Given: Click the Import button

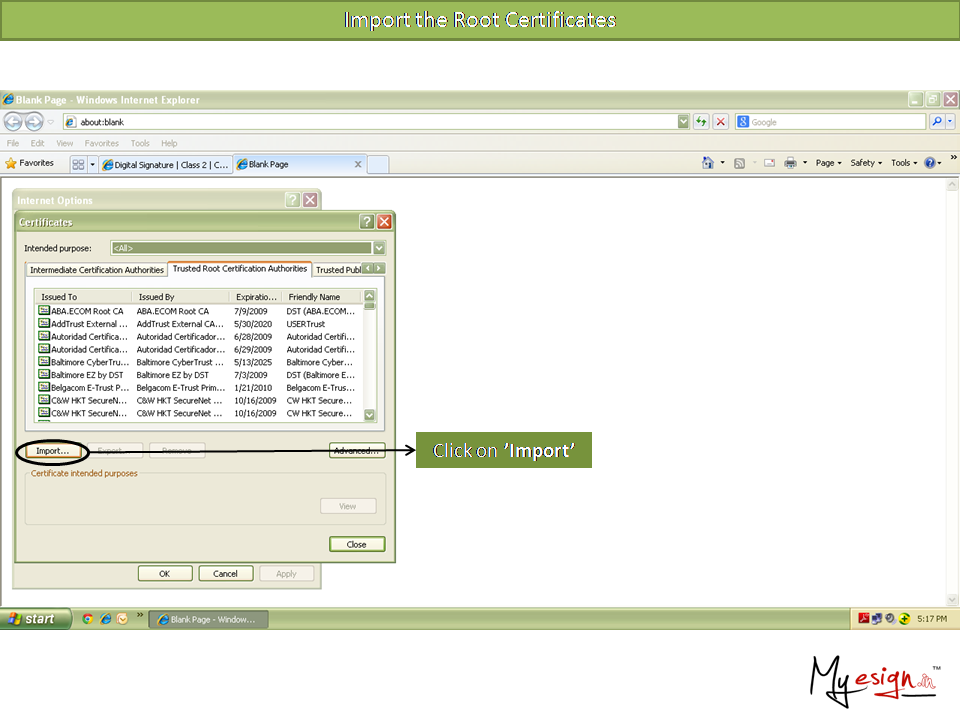Looking at the screenshot, I should click(x=52, y=451).
